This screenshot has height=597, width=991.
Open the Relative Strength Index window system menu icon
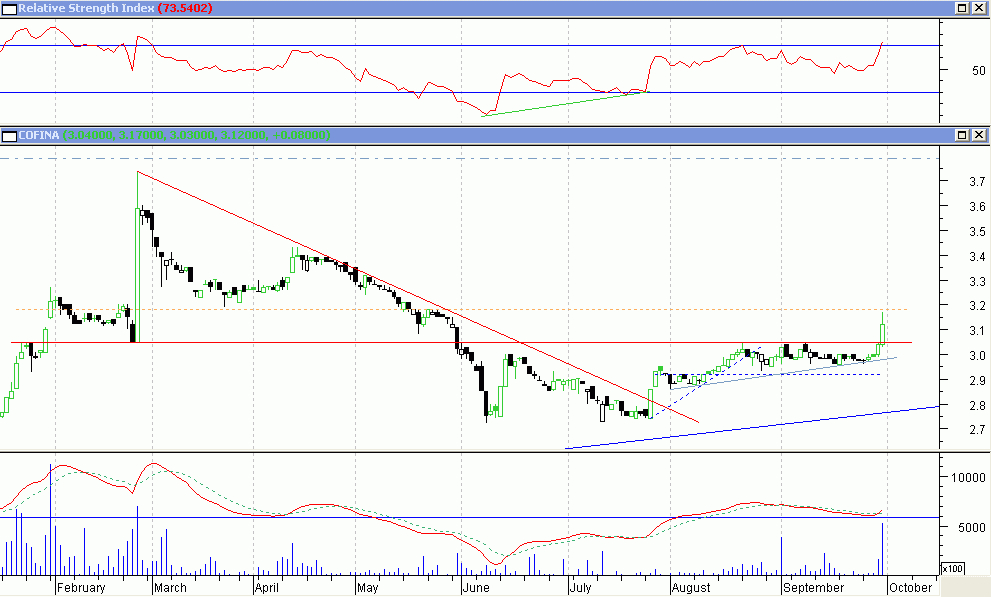click(x=8, y=9)
